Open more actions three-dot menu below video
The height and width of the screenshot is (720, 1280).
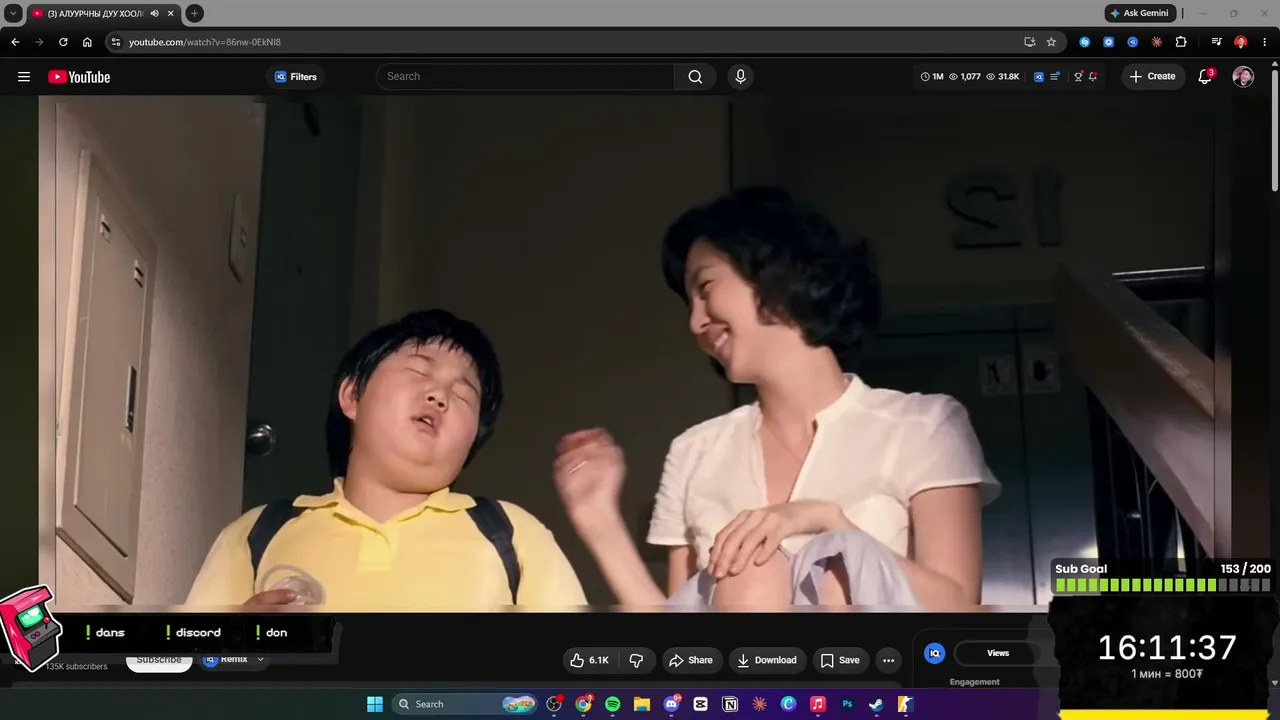[888, 660]
